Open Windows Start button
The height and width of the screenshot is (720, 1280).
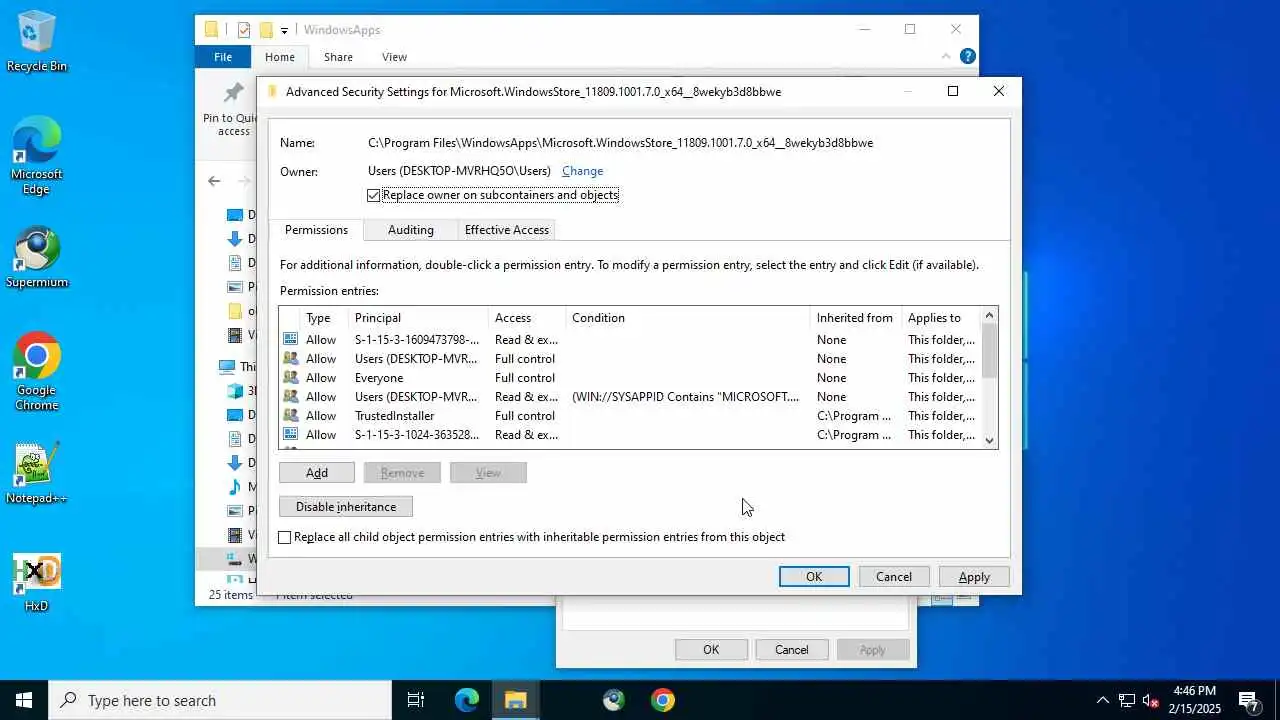pos(24,700)
